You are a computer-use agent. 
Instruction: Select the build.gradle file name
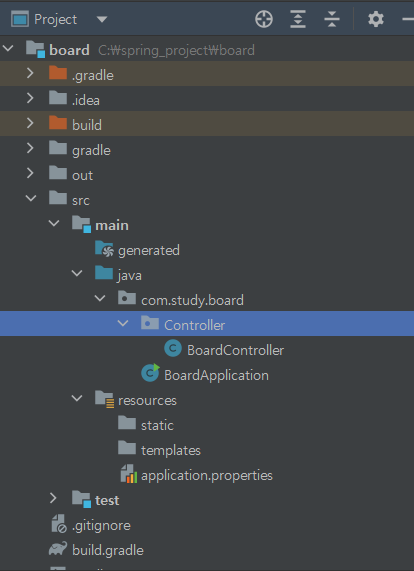click(108, 551)
